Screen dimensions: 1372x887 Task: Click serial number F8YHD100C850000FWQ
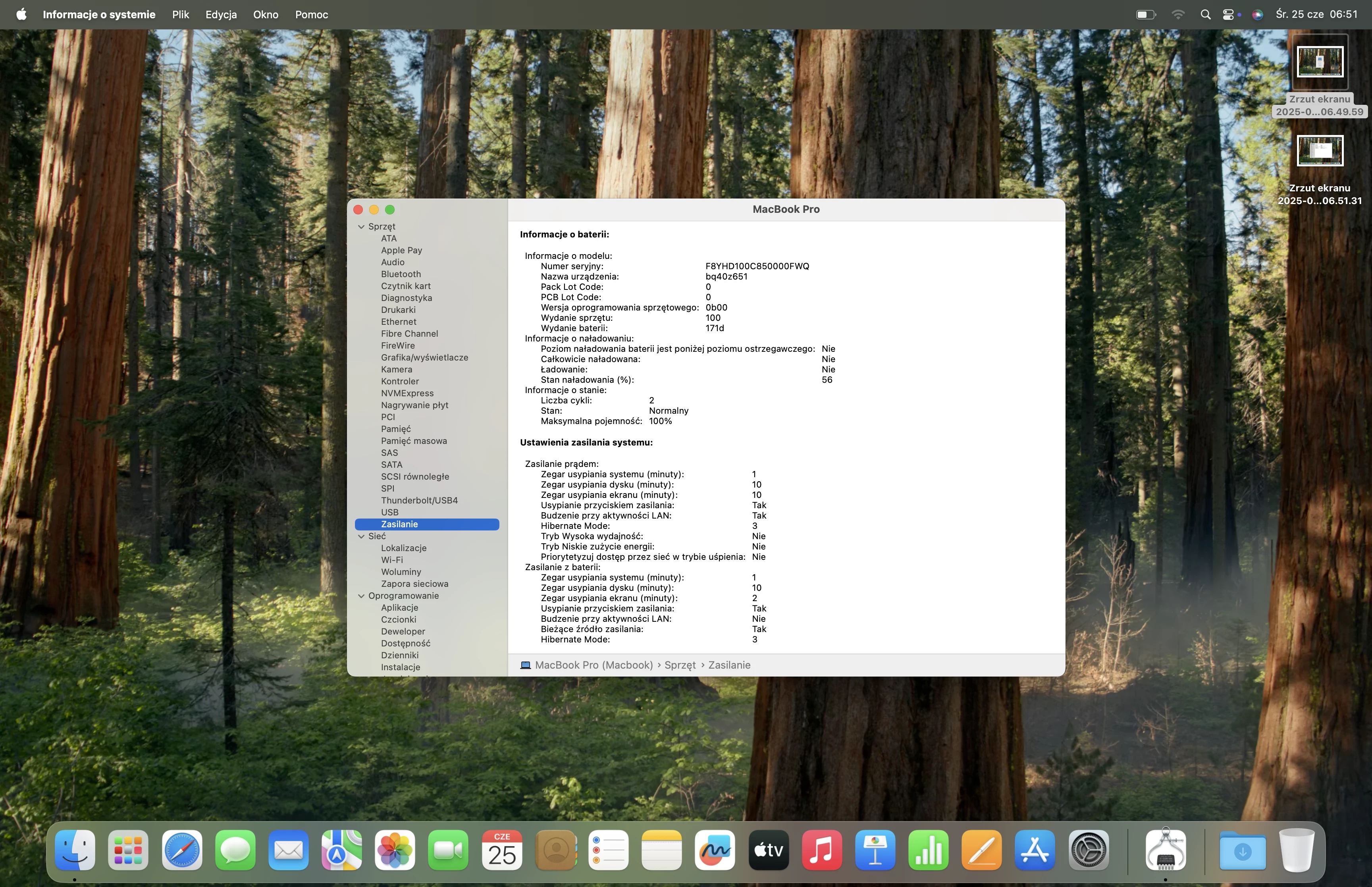pyautogui.click(x=757, y=266)
